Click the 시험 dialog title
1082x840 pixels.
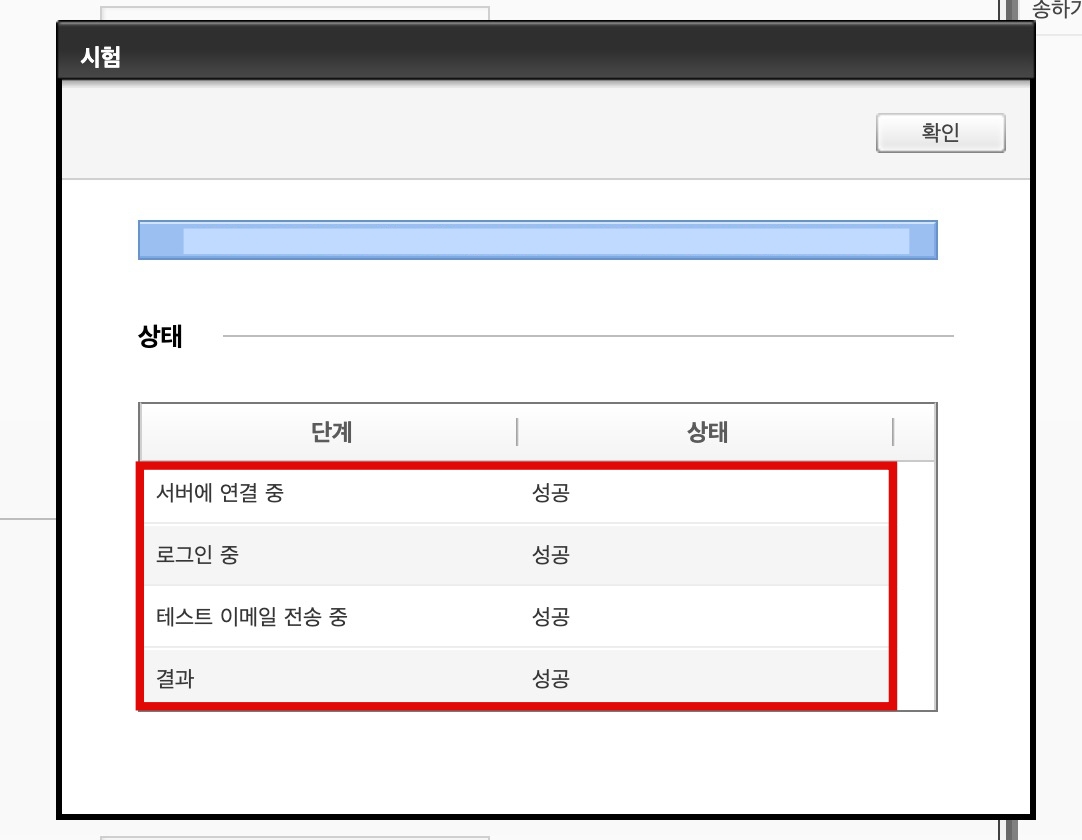tap(101, 56)
